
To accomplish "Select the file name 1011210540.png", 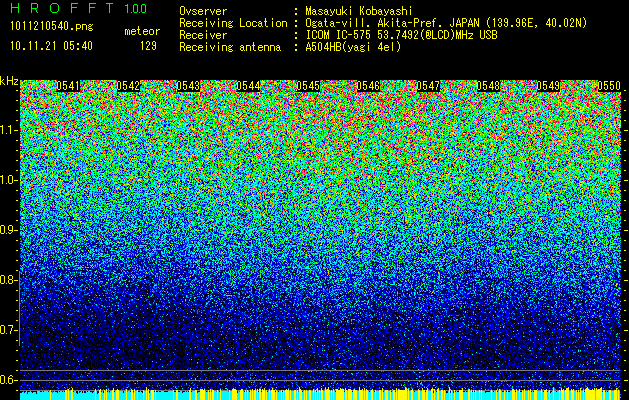I will (x=52, y=27).
